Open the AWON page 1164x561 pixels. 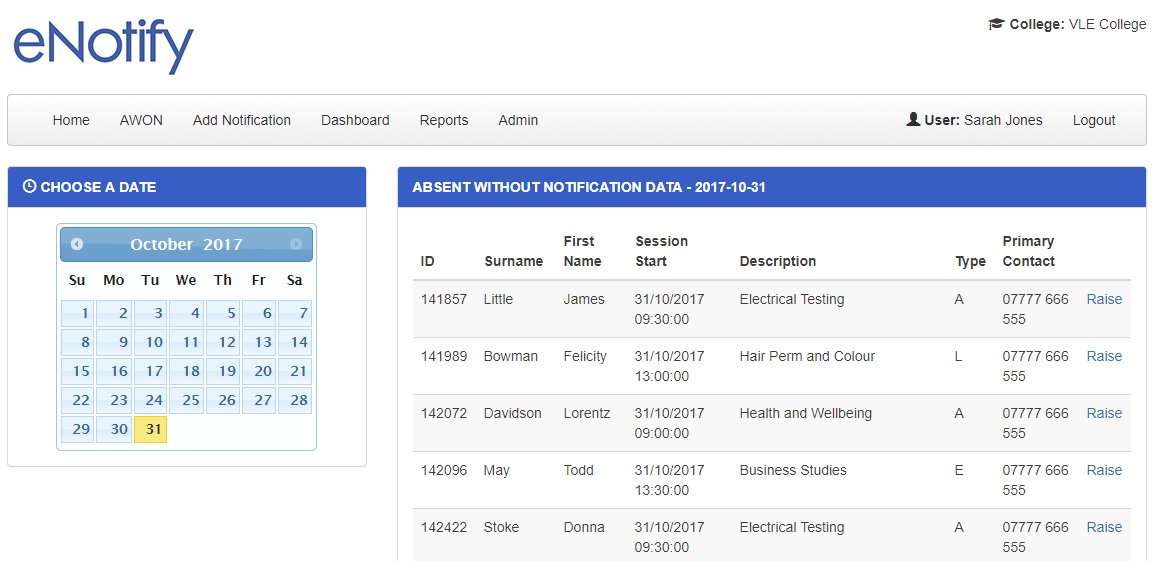point(141,120)
